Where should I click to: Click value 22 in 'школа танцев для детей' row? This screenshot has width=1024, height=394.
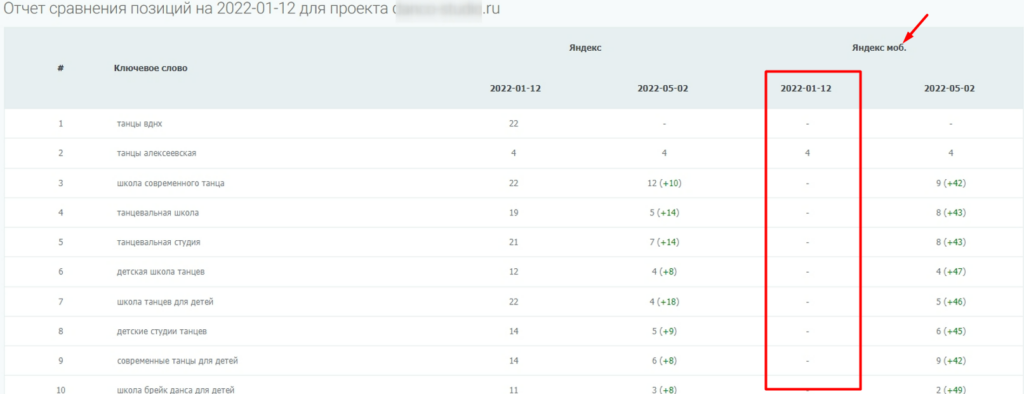coord(514,302)
